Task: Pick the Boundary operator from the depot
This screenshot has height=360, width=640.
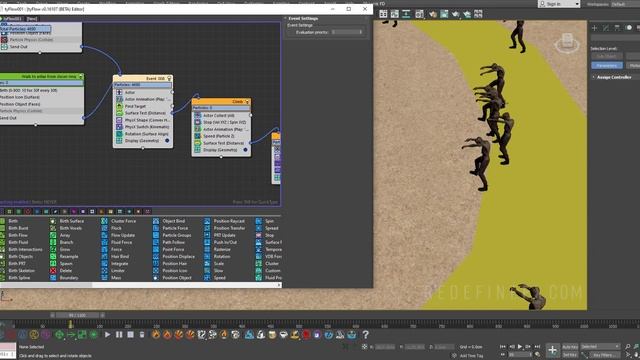Action: pos(64,278)
